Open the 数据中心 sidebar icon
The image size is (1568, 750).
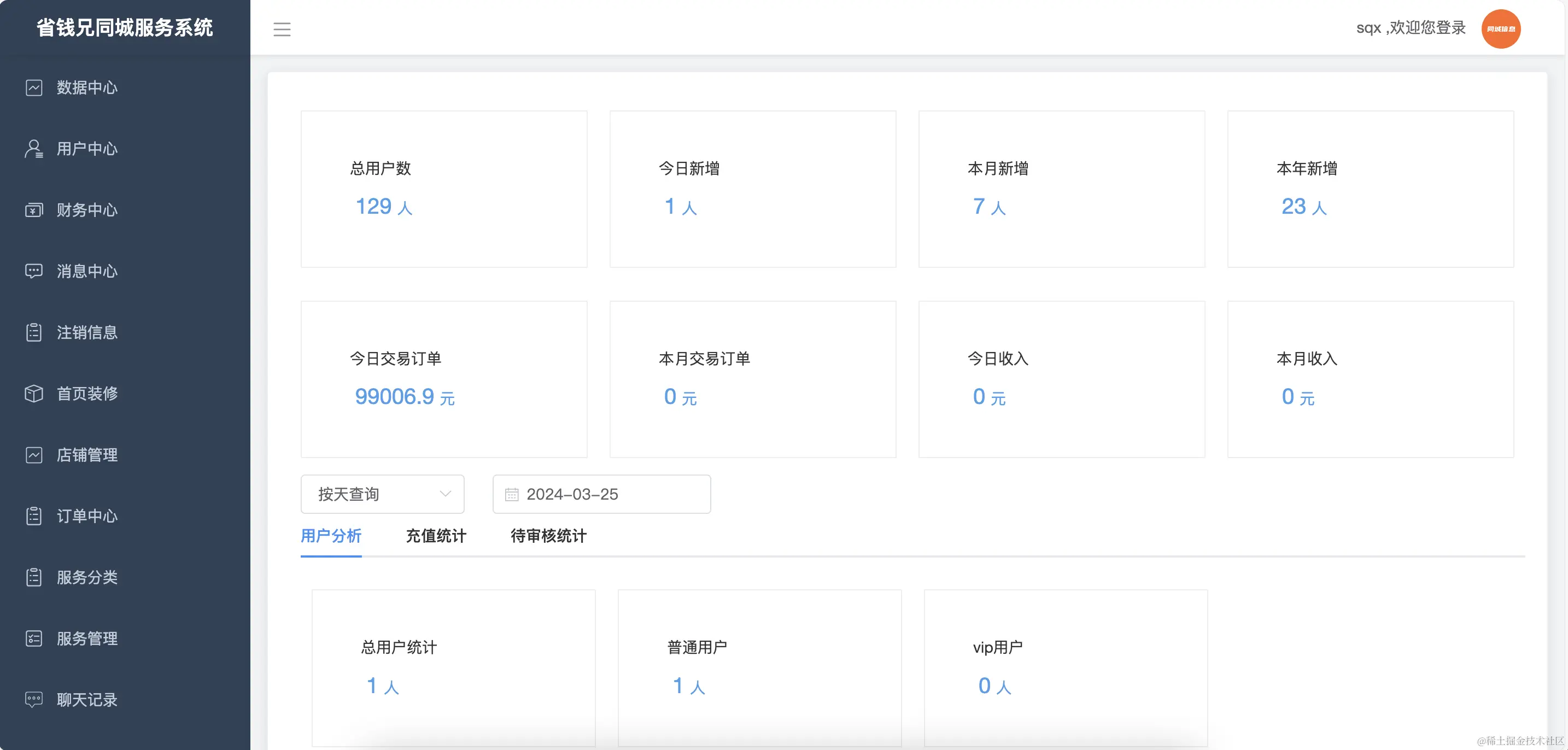pos(34,87)
